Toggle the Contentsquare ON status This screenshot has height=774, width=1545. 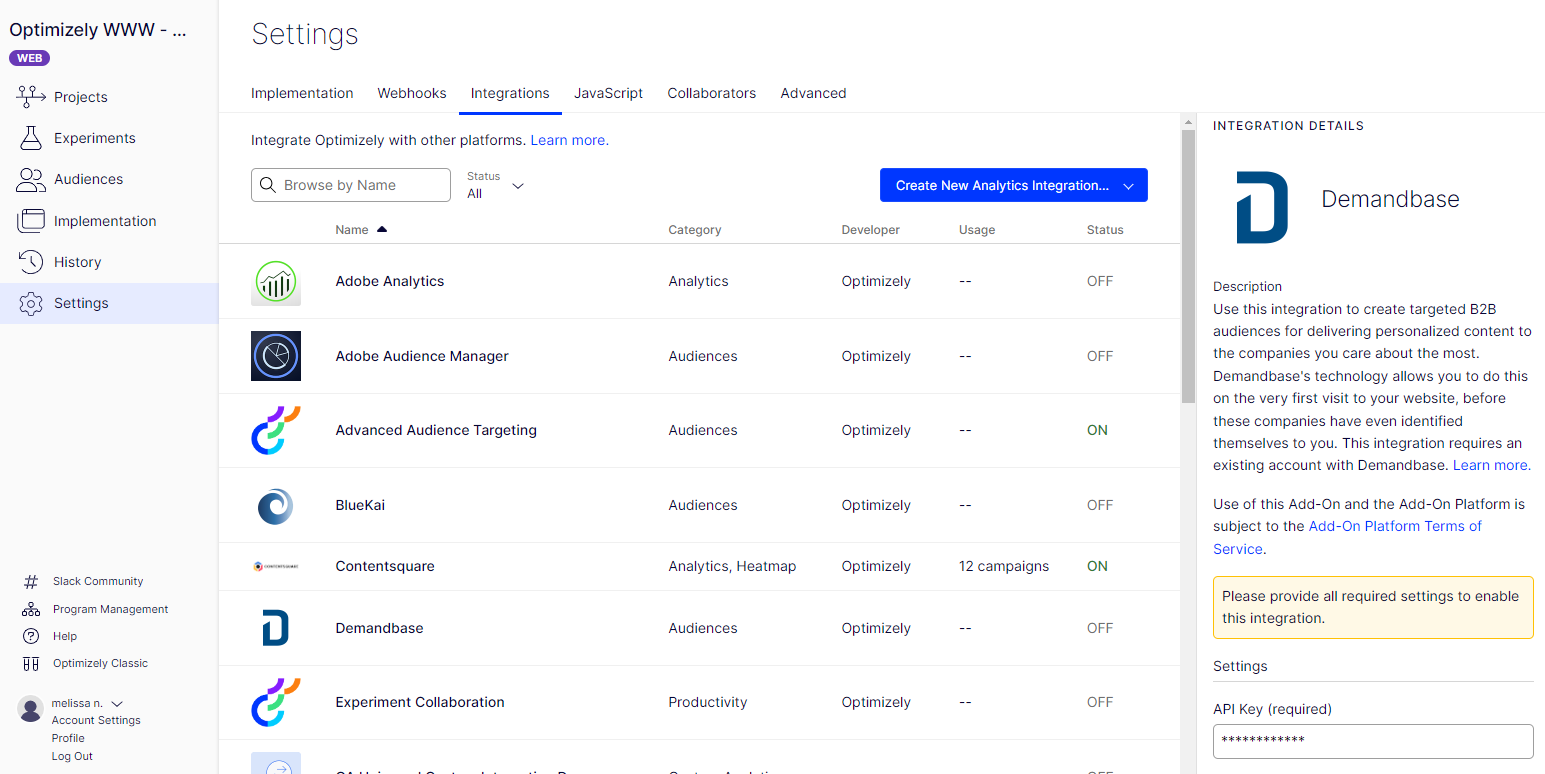pos(1097,566)
